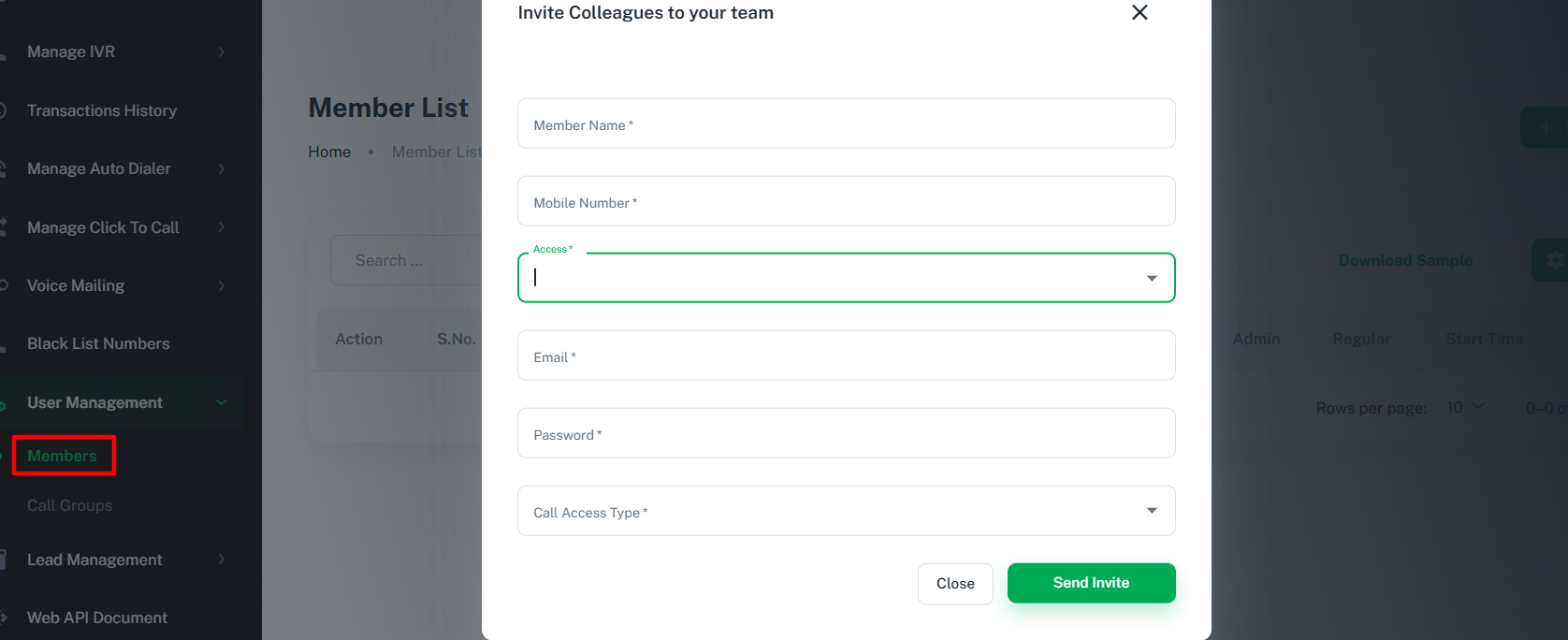Screen dimensions: 1568x640
Task: Open Transactions History in sidebar
Action: (x=102, y=110)
